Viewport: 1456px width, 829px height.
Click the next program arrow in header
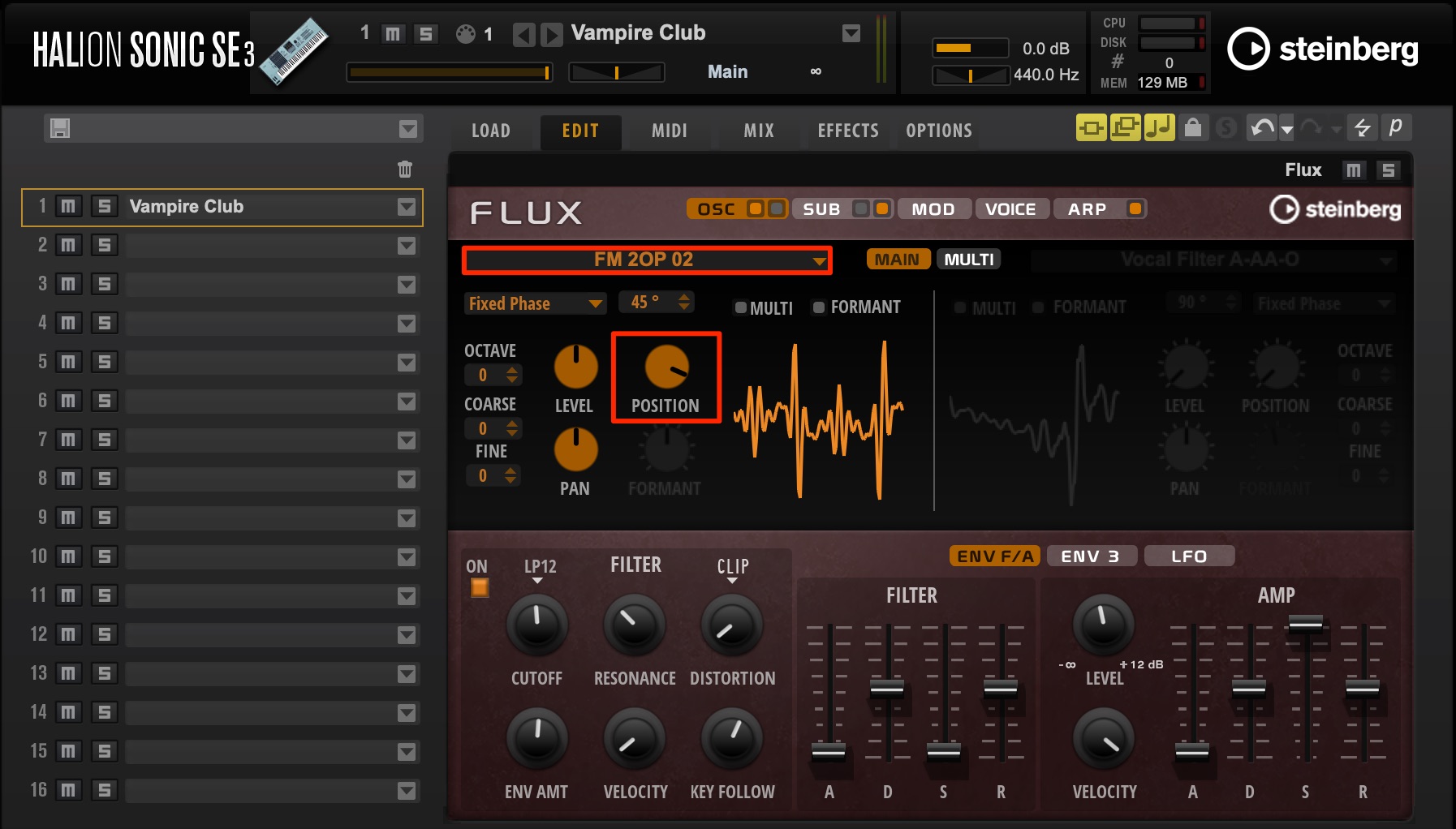click(552, 34)
